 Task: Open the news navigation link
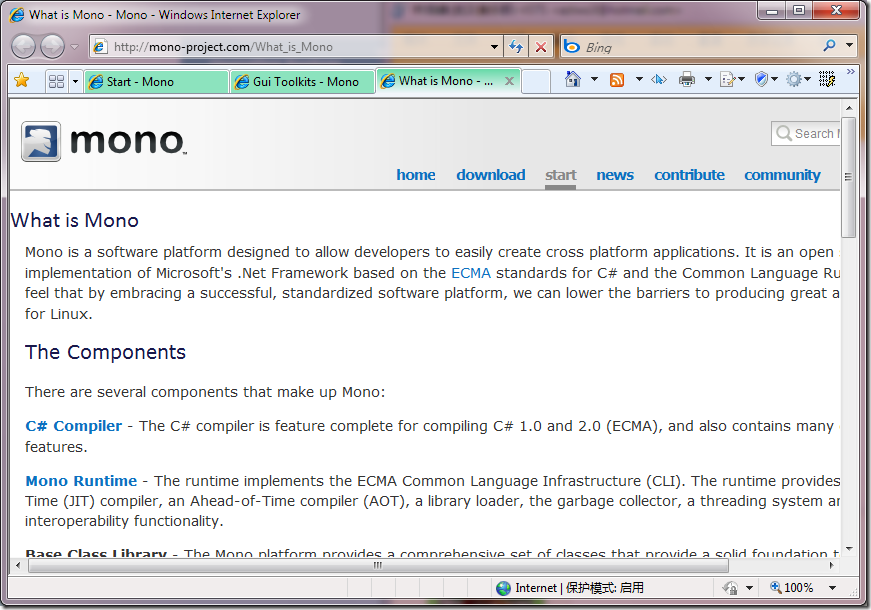615,175
